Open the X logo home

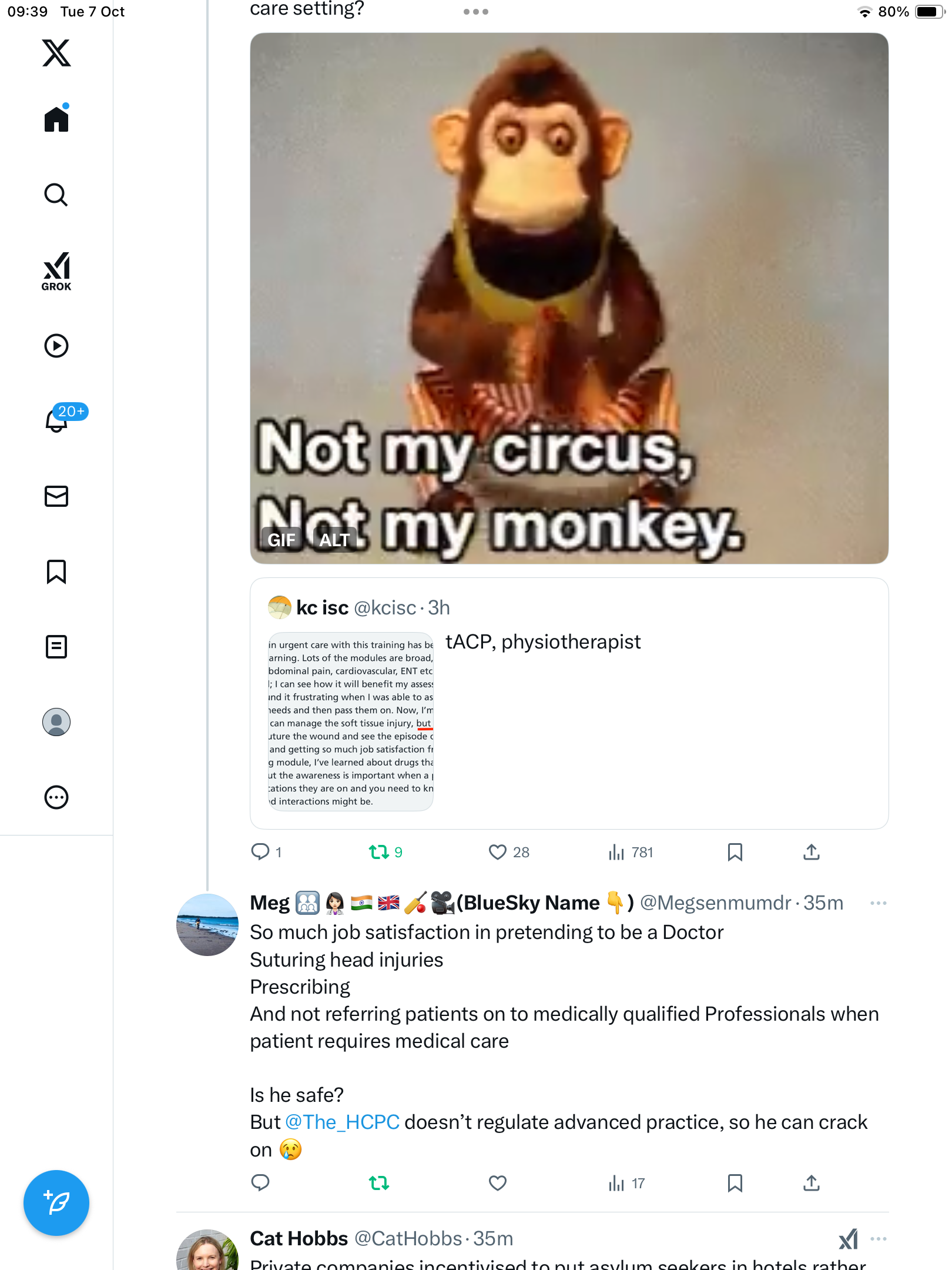coord(56,53)
